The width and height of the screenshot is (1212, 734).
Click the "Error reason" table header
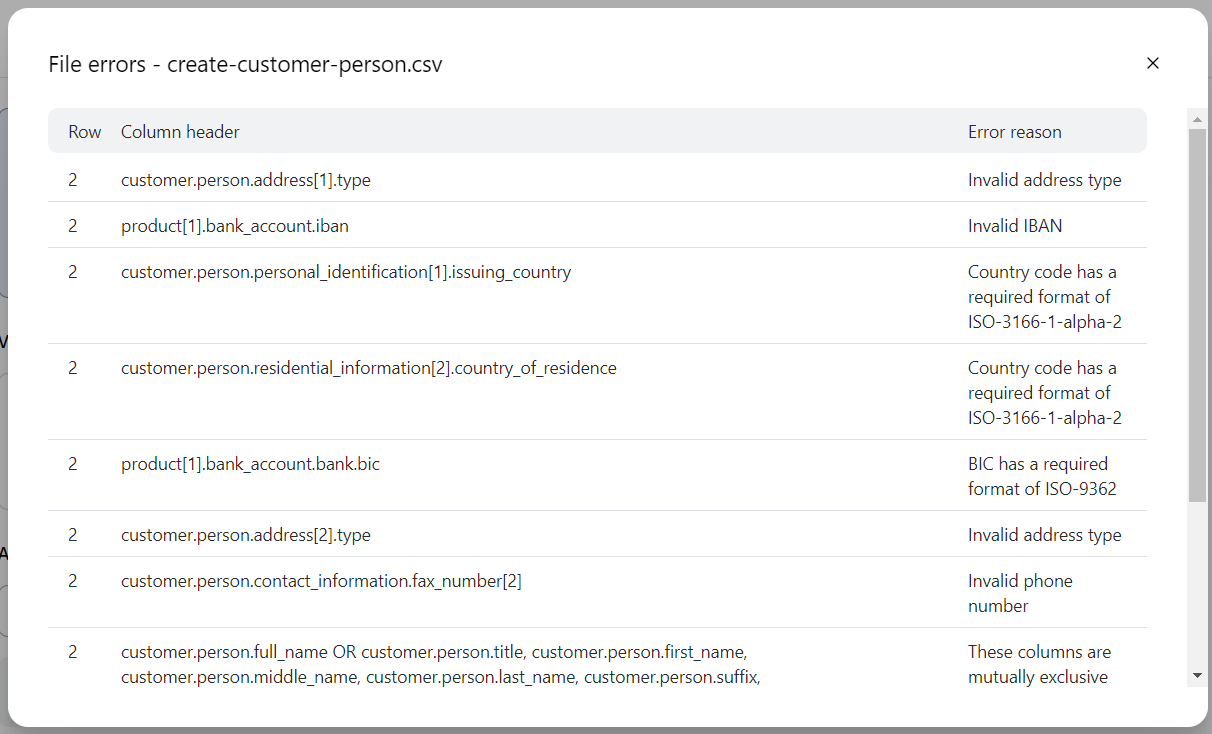pos(1014,132)
